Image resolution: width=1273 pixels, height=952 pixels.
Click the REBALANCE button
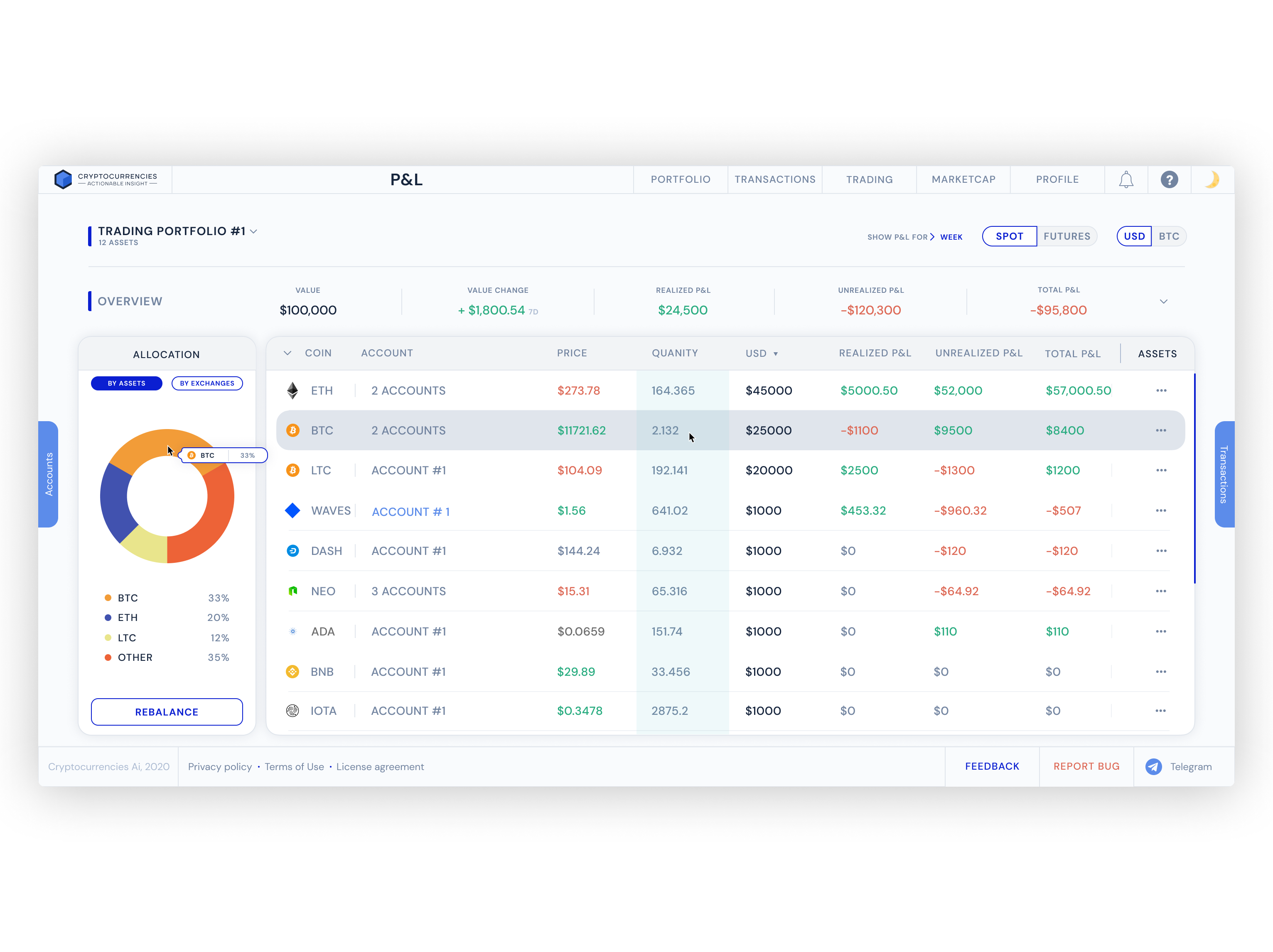click(166, 712)
